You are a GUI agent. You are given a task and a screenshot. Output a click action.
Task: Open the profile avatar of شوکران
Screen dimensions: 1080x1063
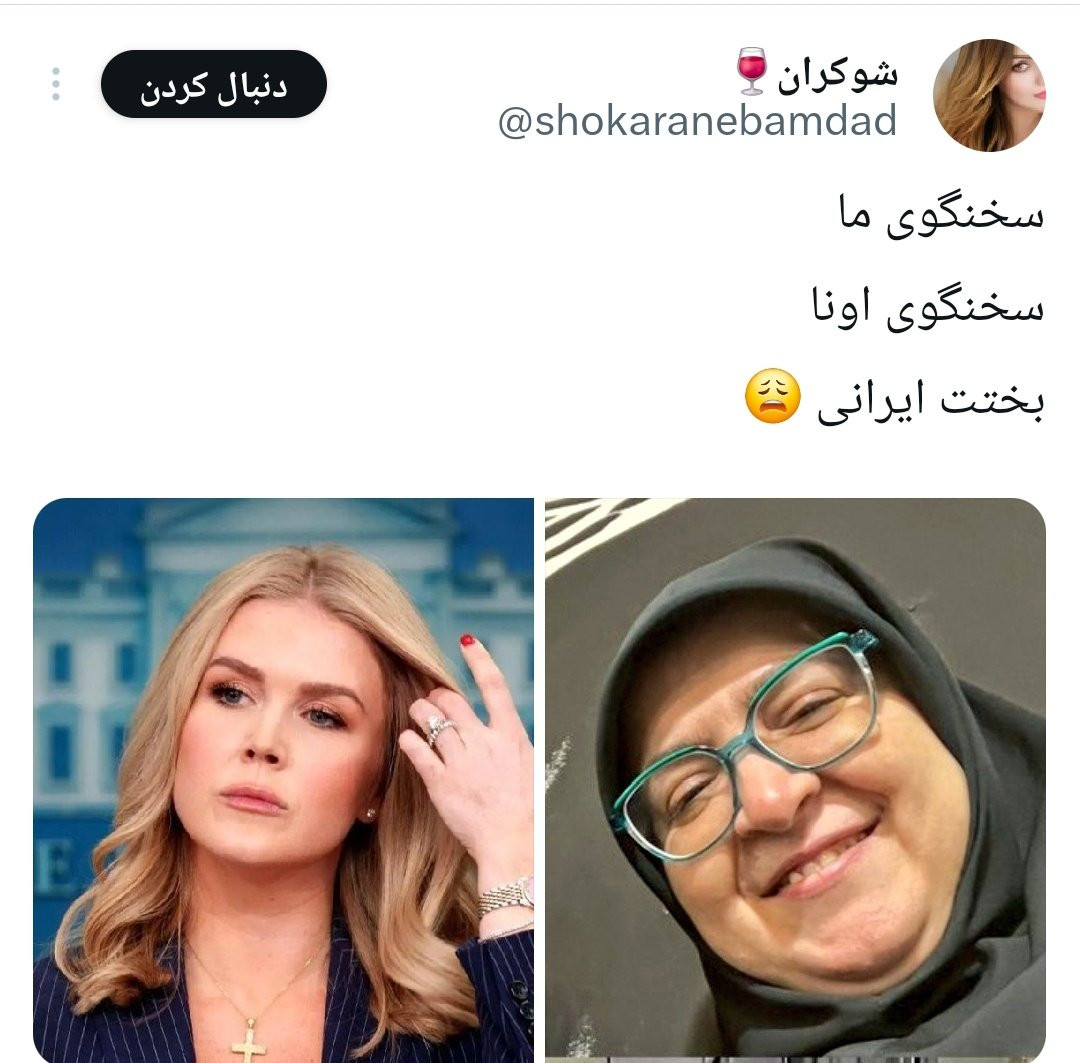(x=989, y=95)
